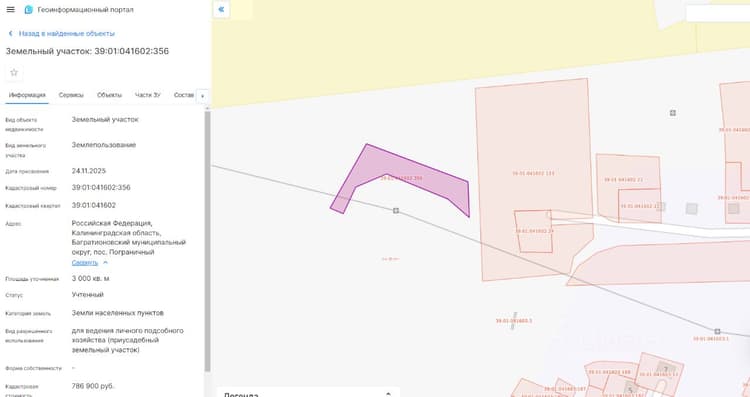Image resolution: width=750 pixels, height=397 pixels.
Task: Click the parcel title Земельный участок: 39:01:041602:356
Action: (87, 51)
